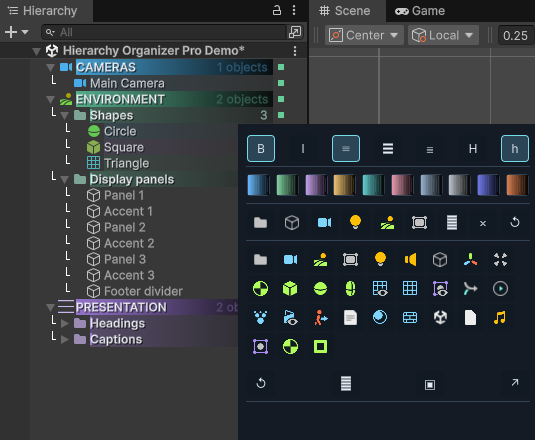Select the Footer divider object row
The image size is (535, 440).
click(134, 291)
